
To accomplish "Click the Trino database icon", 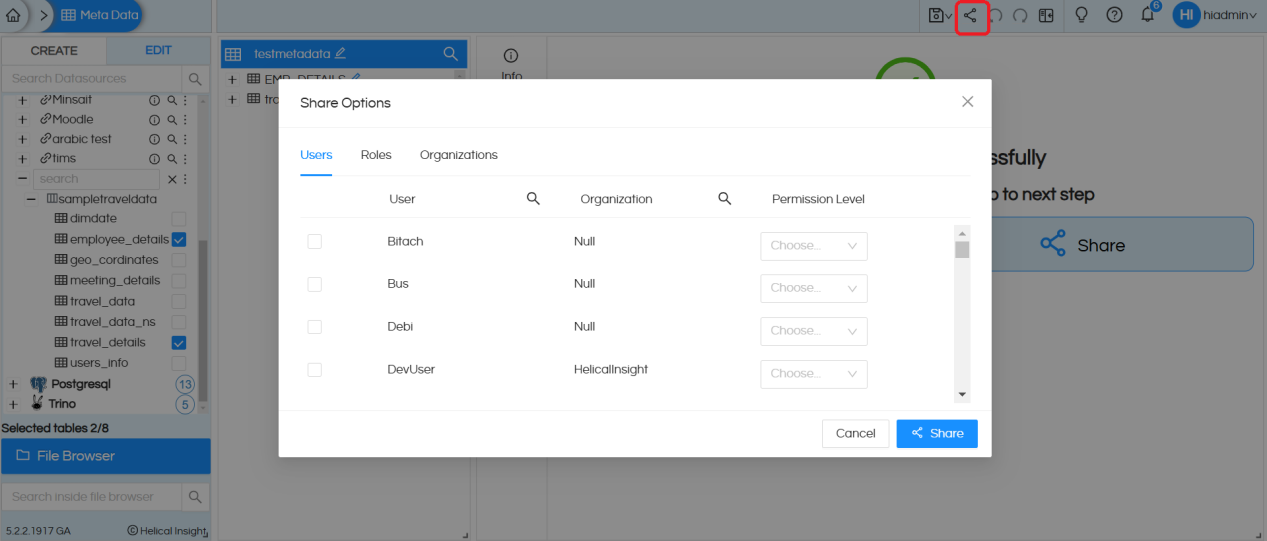I will pyautogui.click(x=38, y=403).
